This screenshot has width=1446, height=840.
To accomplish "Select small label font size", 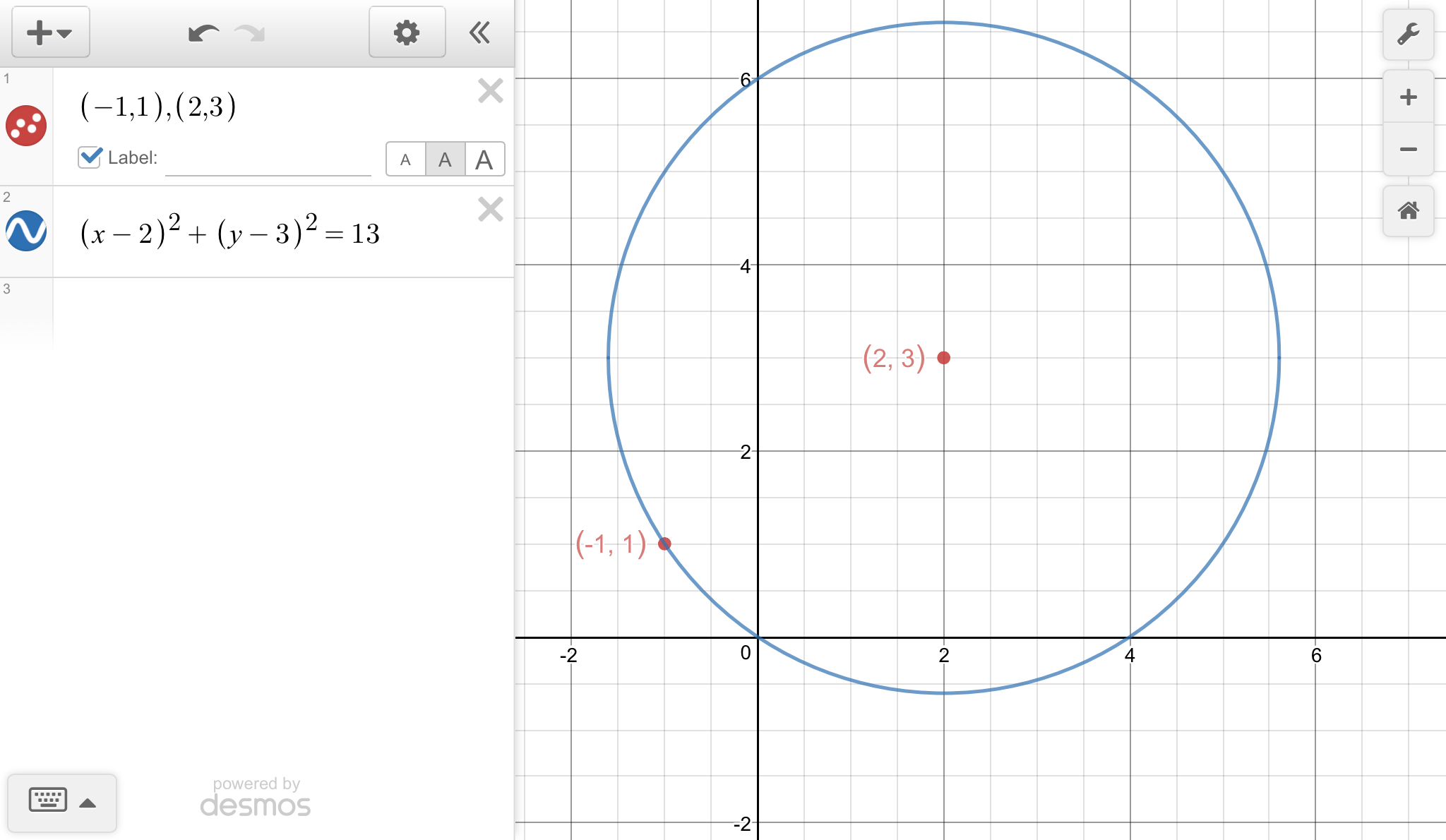I will click(405, 160).
